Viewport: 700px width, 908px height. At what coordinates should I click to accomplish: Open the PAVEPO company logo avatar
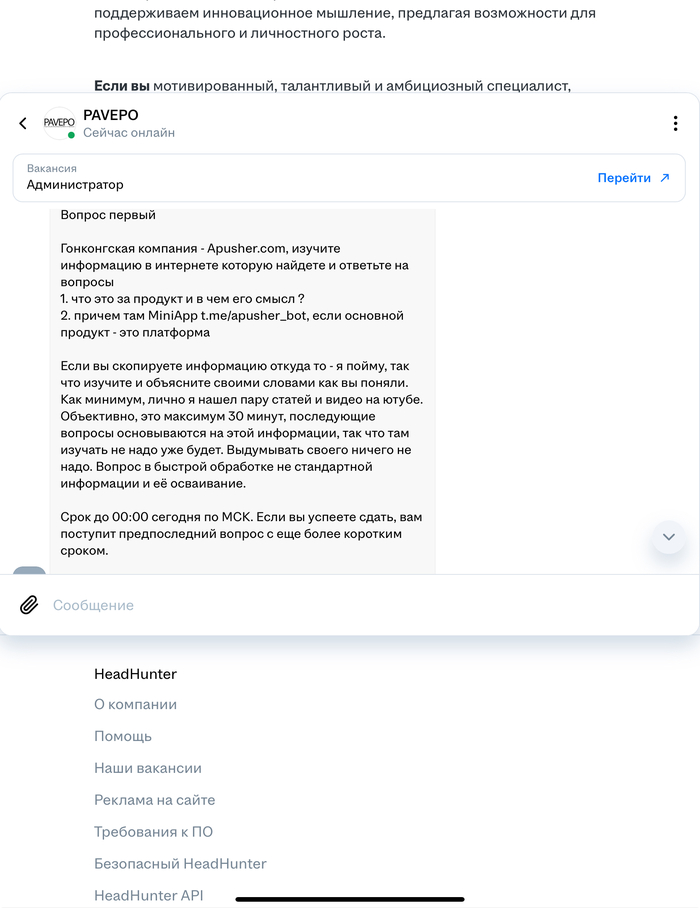pos(59,123)
